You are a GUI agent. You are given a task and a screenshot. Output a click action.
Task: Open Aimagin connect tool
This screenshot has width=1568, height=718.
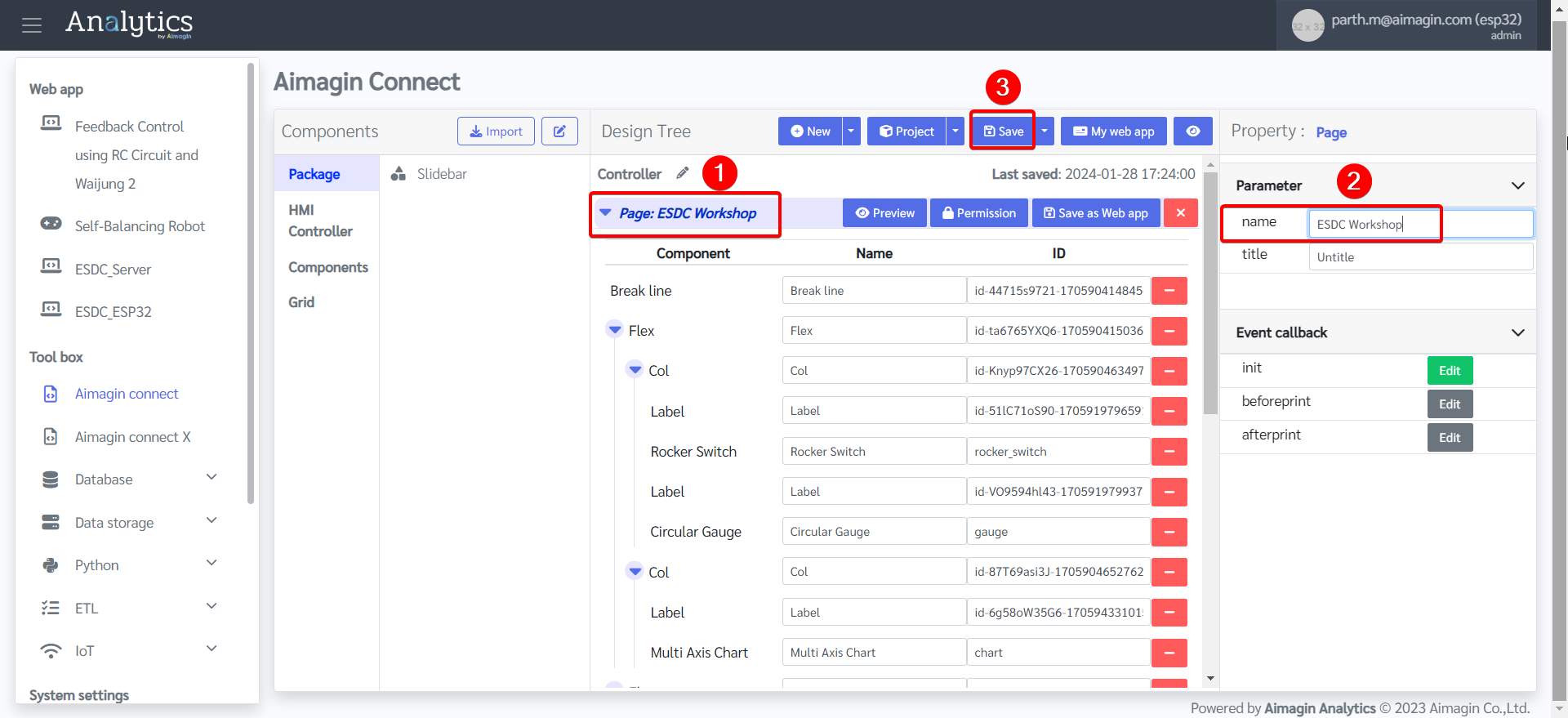pos(127,394)
